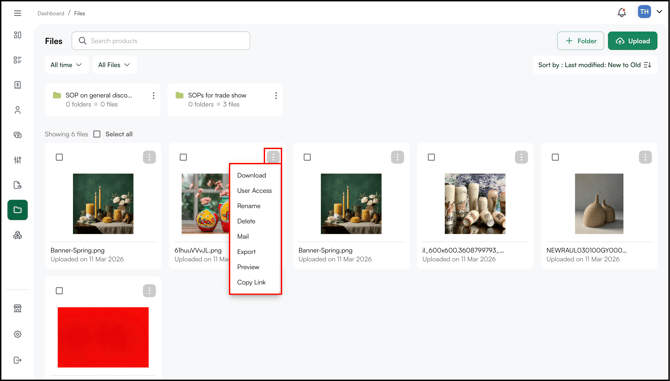
Task: Open the Sort by Last modified dropdown
Action: (594, 65)
